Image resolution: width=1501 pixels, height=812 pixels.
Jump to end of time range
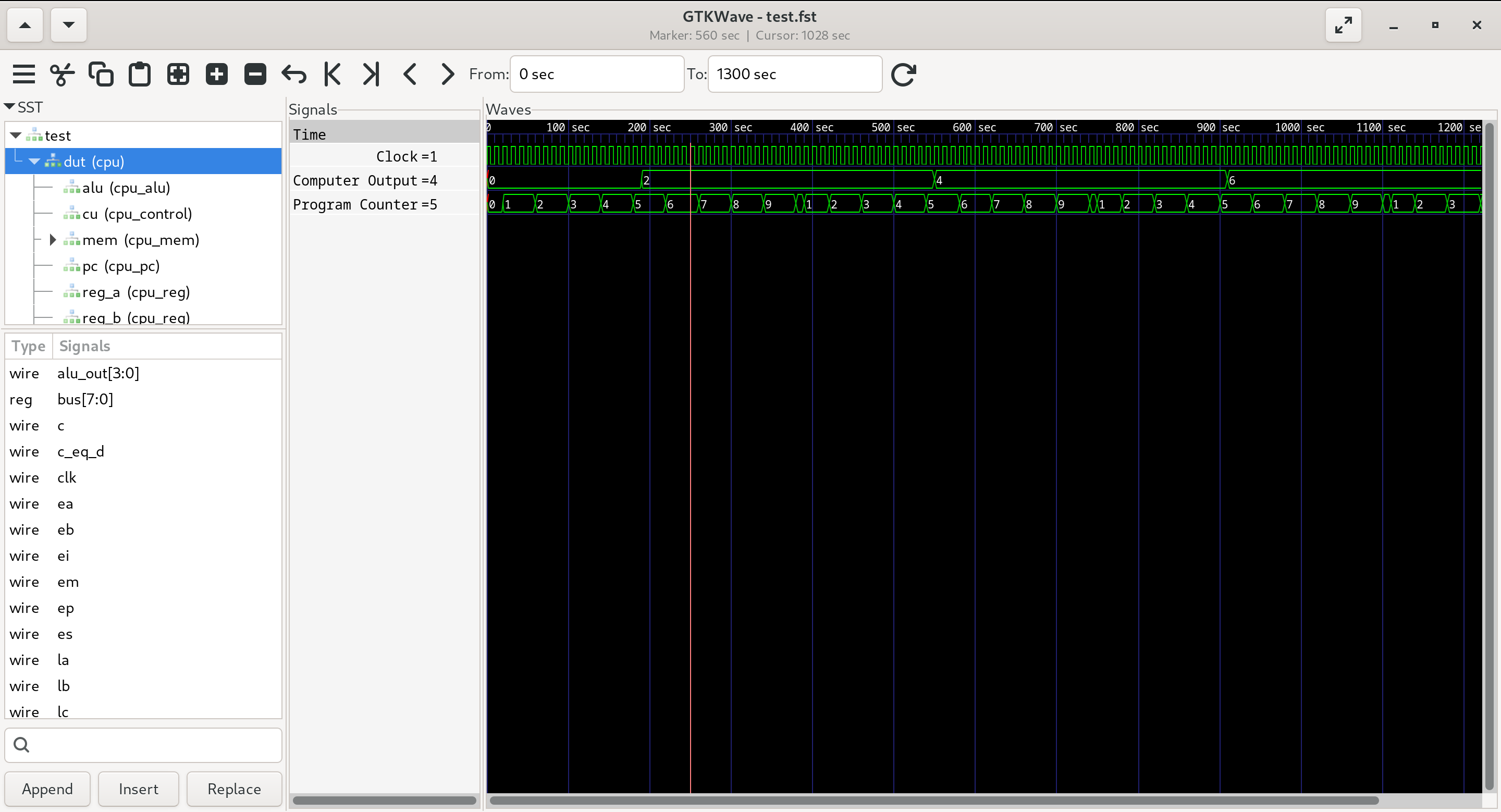point(371,74)
